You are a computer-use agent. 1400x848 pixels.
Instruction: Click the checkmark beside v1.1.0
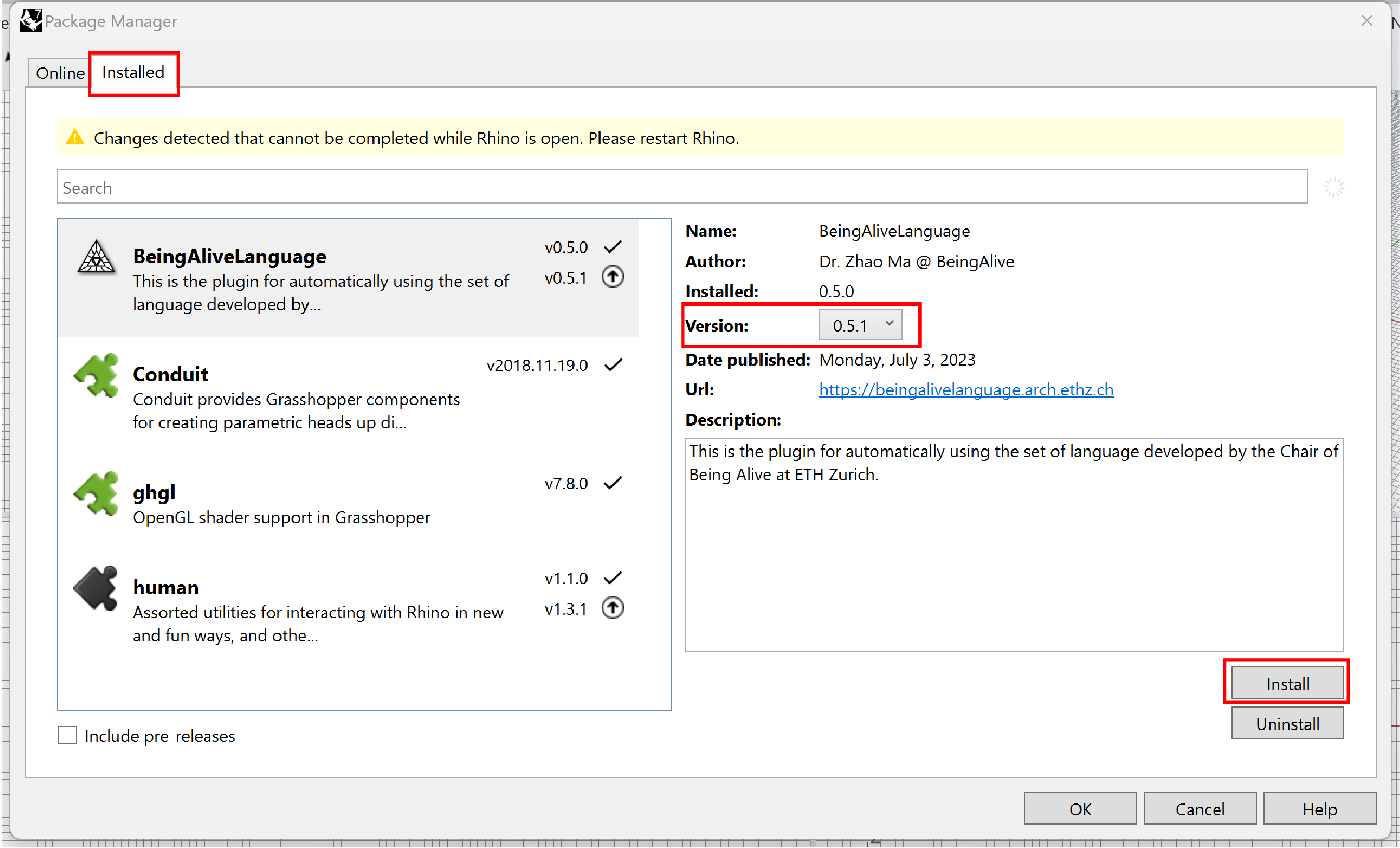[x=612, y=578]
